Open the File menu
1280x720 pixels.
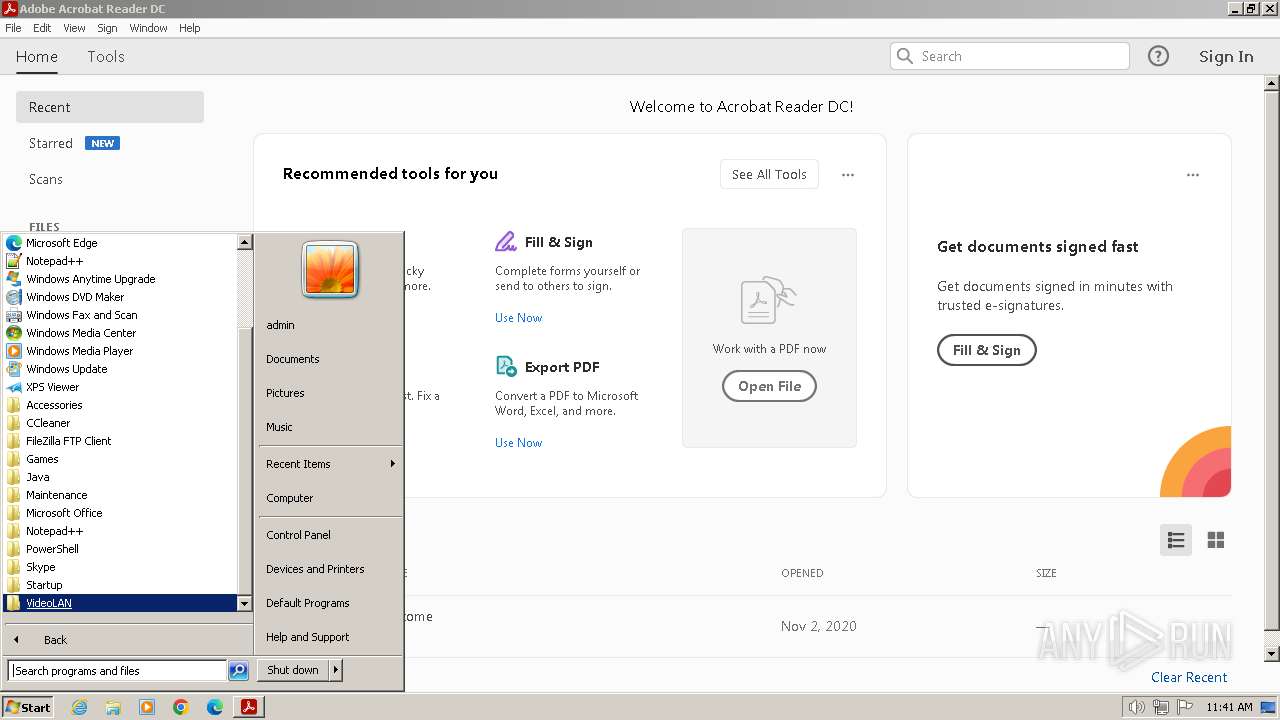(x=13, y=28)
